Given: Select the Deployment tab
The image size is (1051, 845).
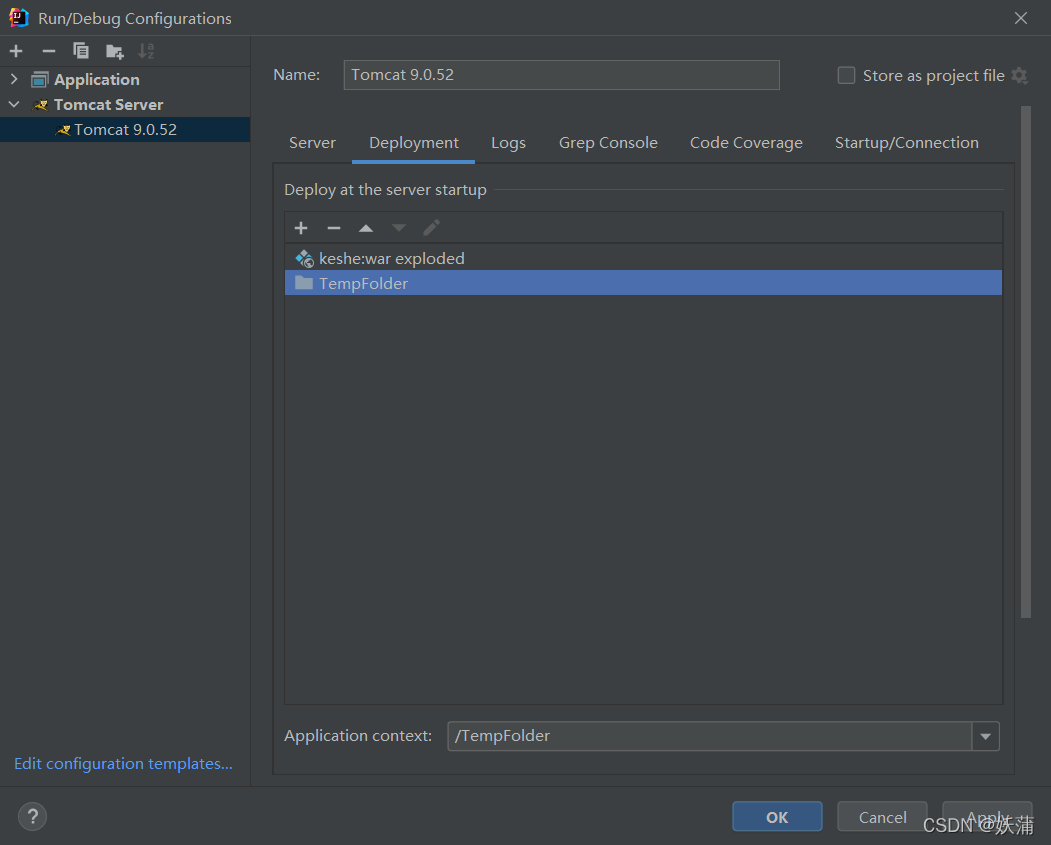Looking at the screenshot, I should (x=414, y=143).
